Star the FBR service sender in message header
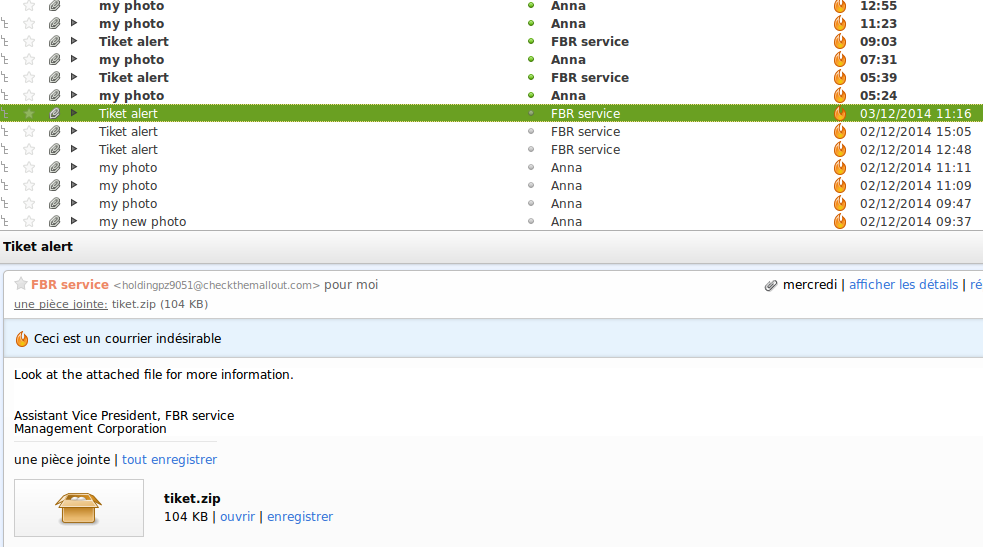The image size is (983, 547). (x=21, y=284)
